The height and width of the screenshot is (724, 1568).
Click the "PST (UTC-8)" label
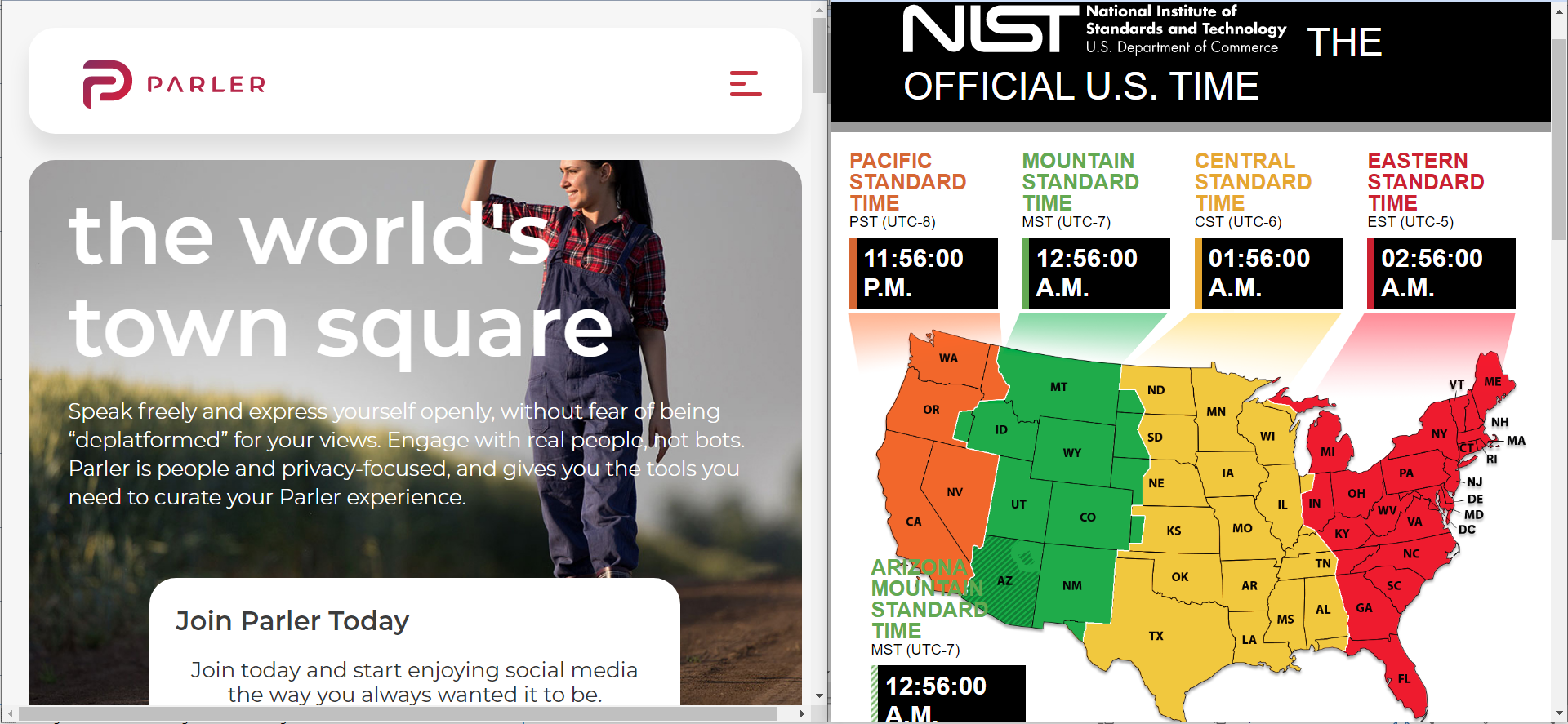(x=893, y=222)
